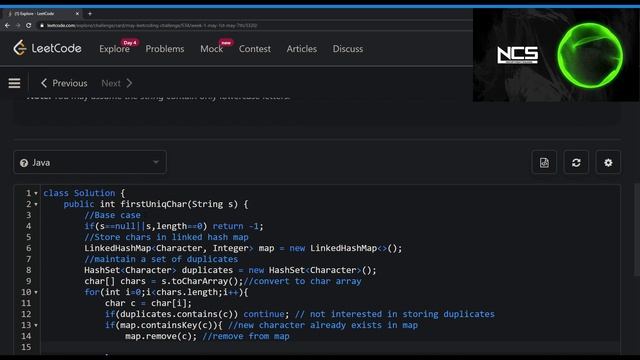Viewport: 640px width, 360px height.
Task: Open editor settings gear
Action: point(608,162)
